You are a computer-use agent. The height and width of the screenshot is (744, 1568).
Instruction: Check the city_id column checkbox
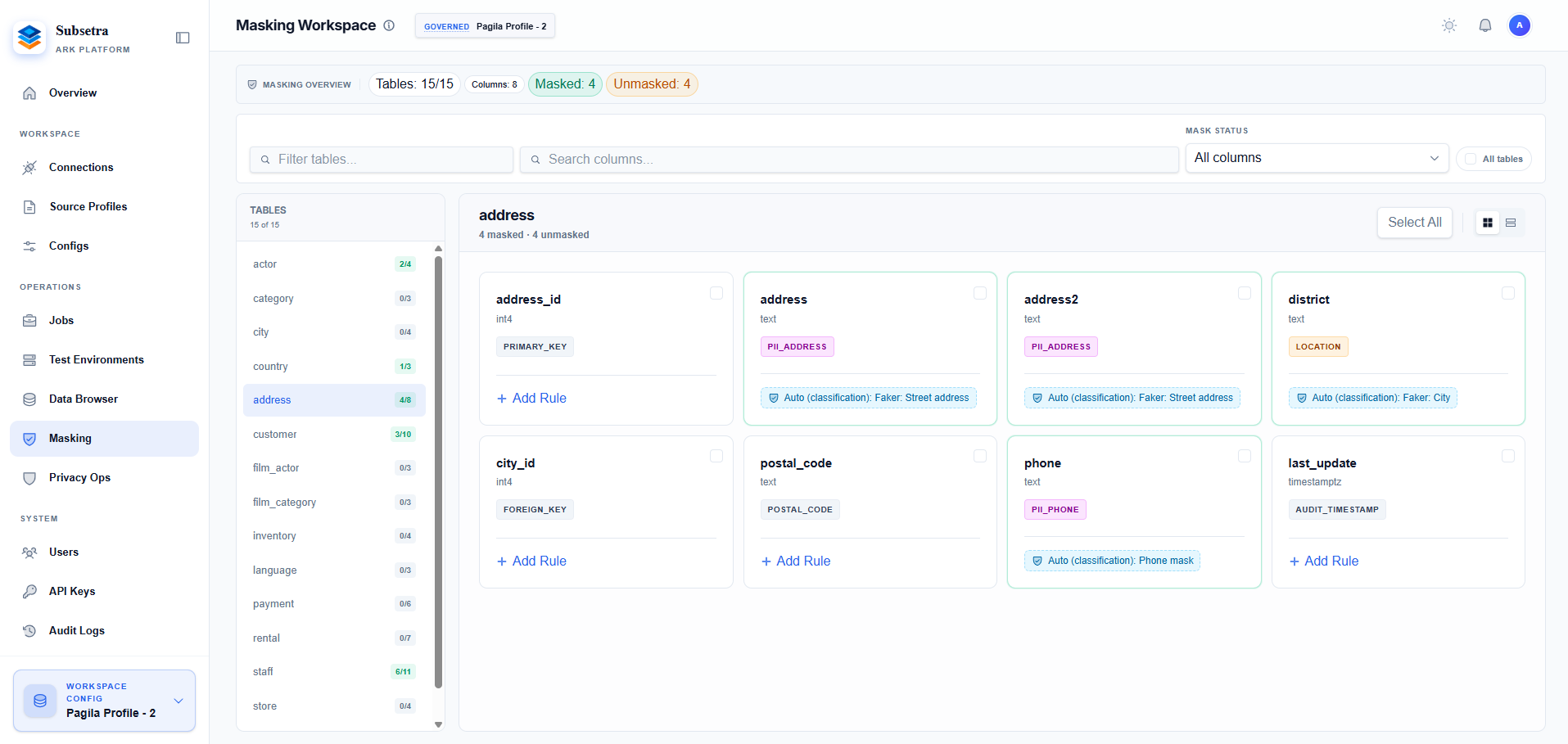point(716,456)
